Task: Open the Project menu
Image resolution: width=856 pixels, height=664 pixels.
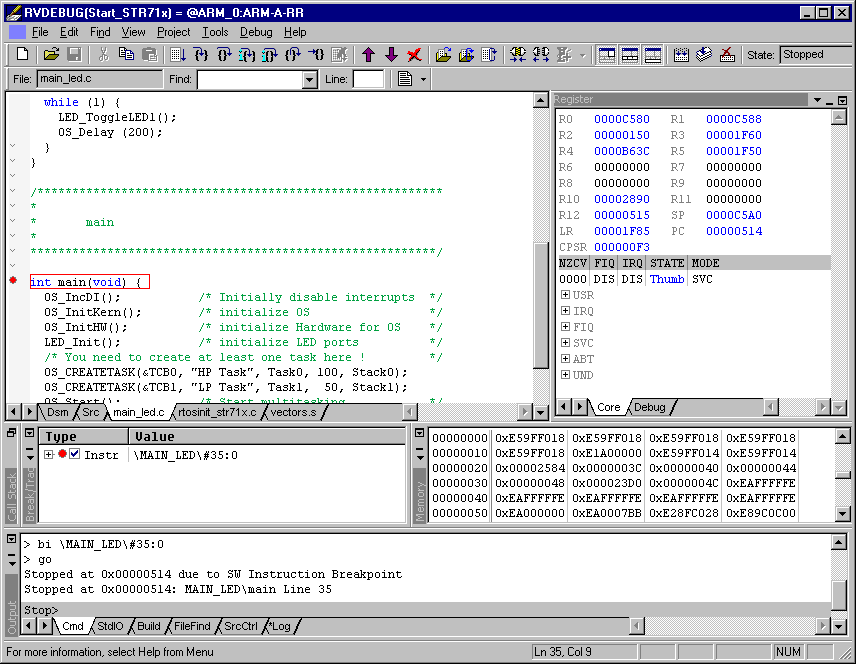Action: click(x=173, y=32)
